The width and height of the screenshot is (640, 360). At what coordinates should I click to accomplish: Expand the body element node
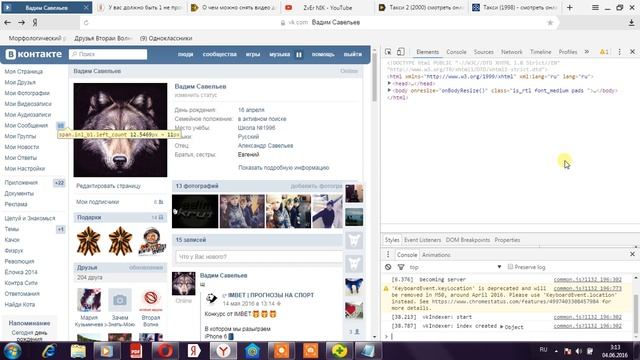[389, 90]
